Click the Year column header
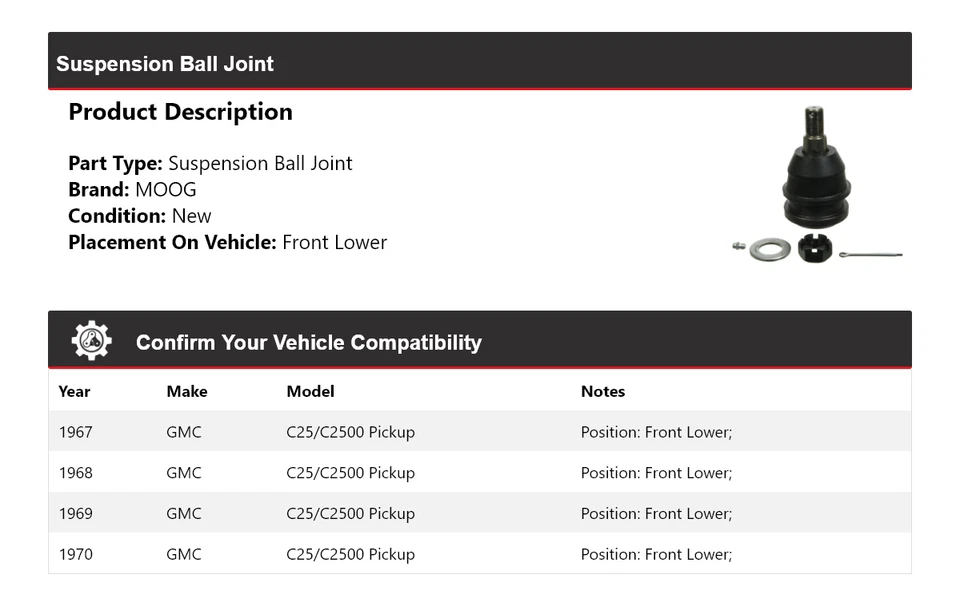Screen dimensions: 960x606 pos(74,391)
